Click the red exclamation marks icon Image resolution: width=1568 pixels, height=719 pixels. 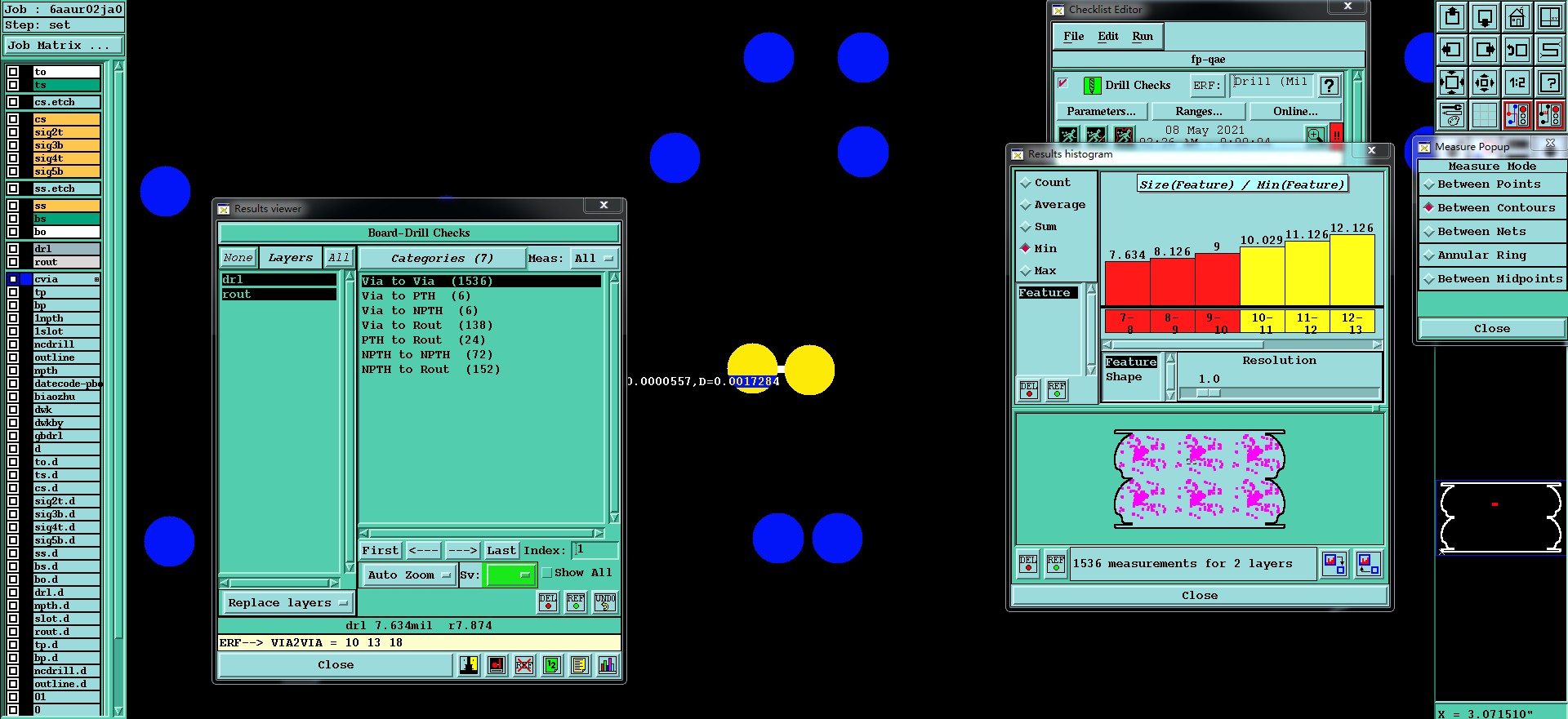pos(1337,135)
